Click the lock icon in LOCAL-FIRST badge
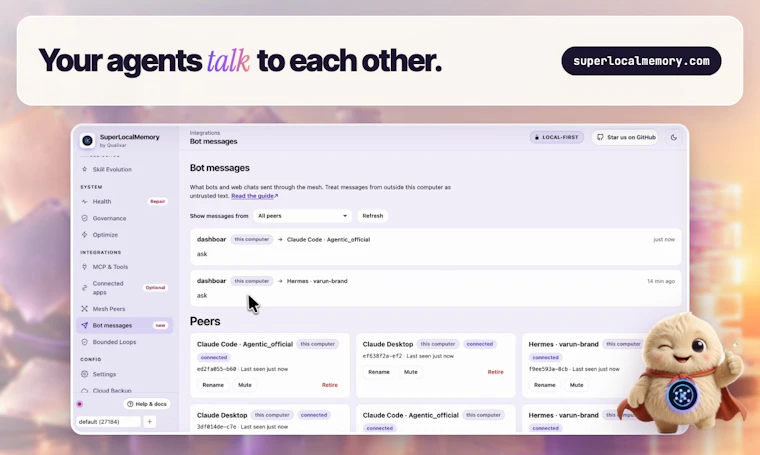Viewport: 760px width, 455px height. pos(537,137)
